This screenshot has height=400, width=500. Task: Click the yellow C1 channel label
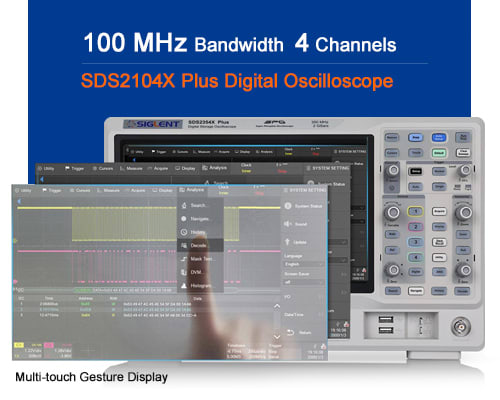tap(19, 345)
